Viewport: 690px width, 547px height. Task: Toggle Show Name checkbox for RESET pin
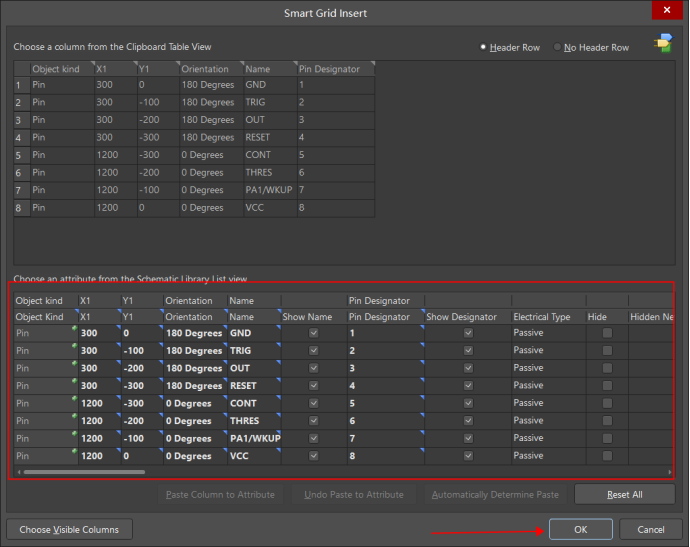(x=314, y=386)
